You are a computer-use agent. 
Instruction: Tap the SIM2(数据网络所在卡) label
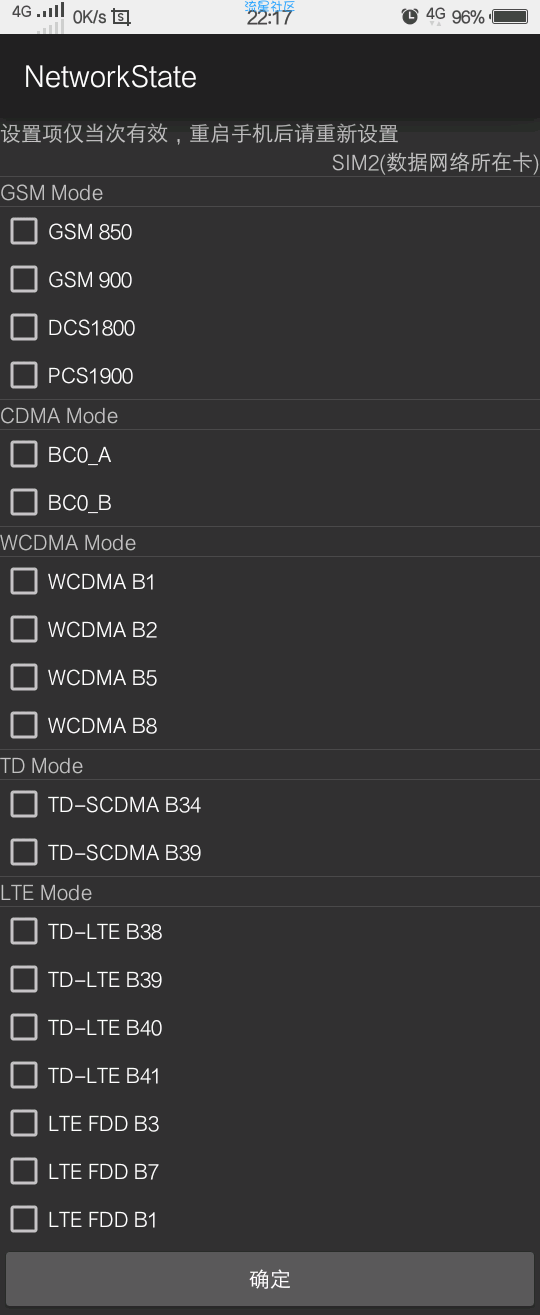[x=435, y=163]
